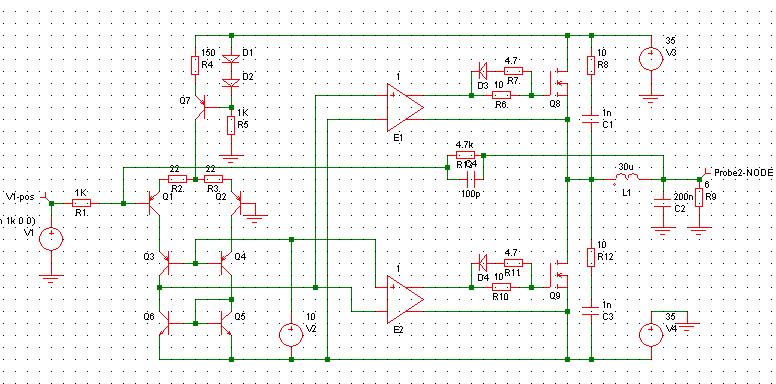
Task: Select gate resistor R10
Action: pos(501,287)
